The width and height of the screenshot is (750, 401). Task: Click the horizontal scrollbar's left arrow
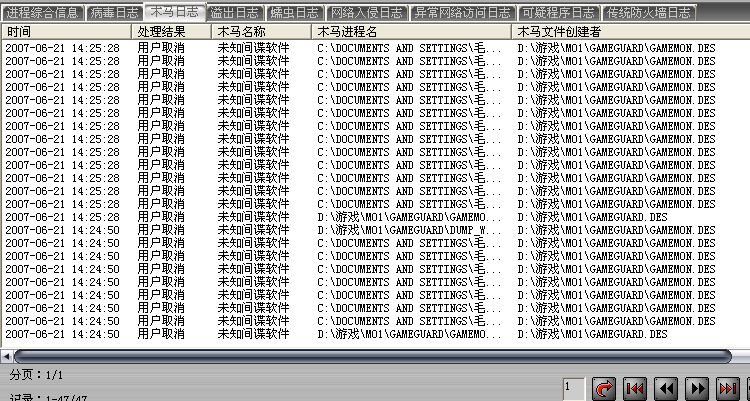point(7,356)
